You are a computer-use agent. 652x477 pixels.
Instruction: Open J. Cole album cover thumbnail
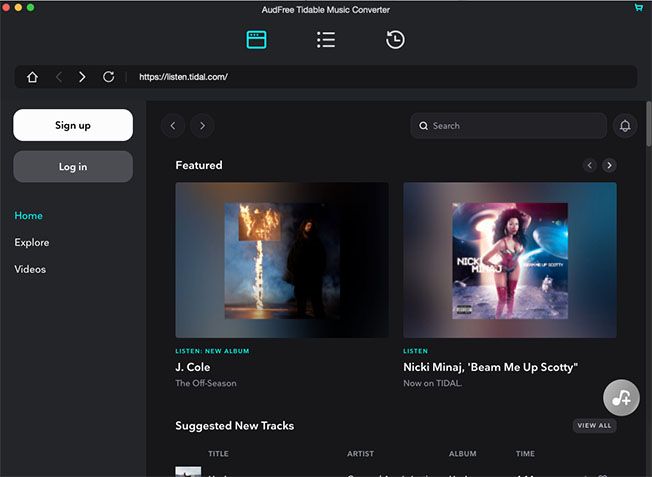coord(282,260)
